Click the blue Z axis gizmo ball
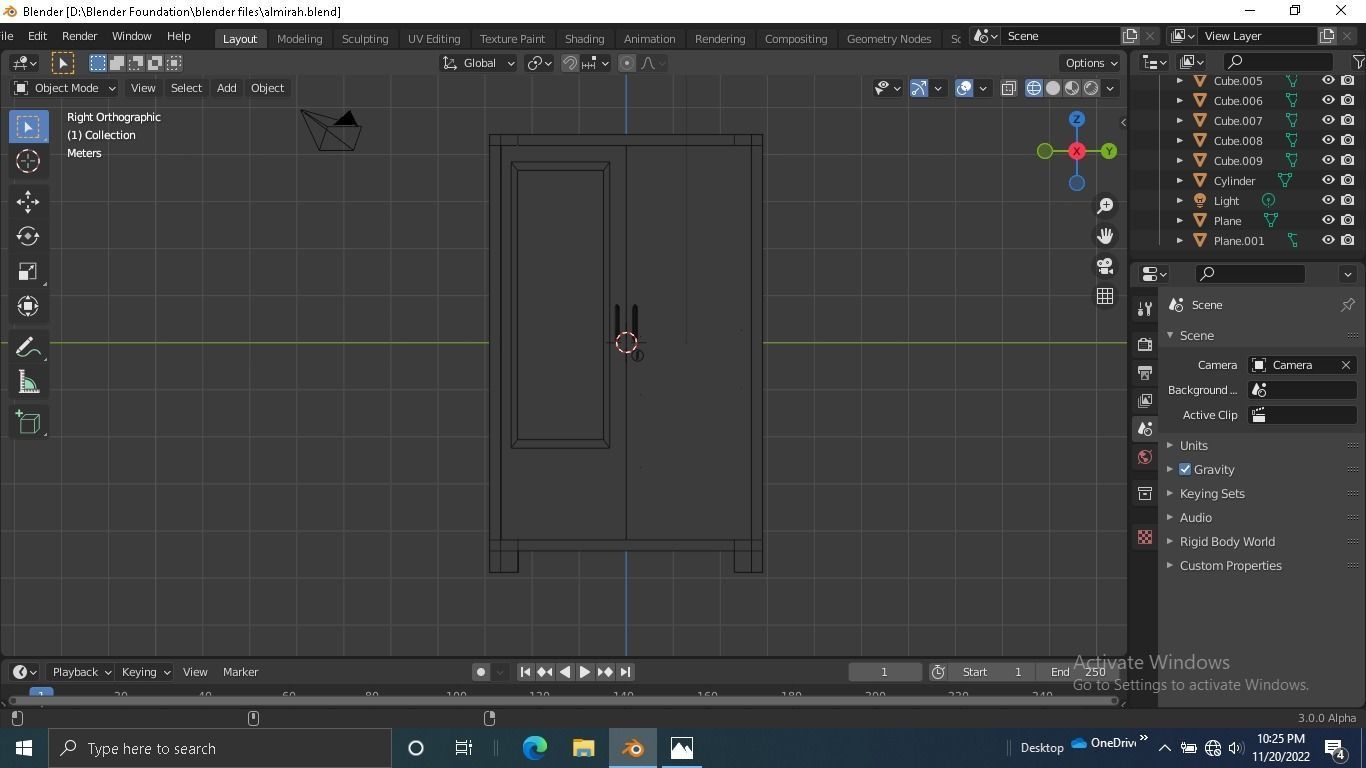 tap(1077, 119)
